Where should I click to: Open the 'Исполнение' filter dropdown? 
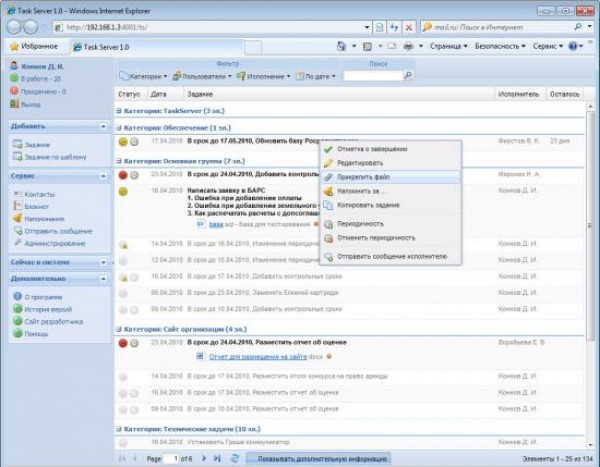264,76
